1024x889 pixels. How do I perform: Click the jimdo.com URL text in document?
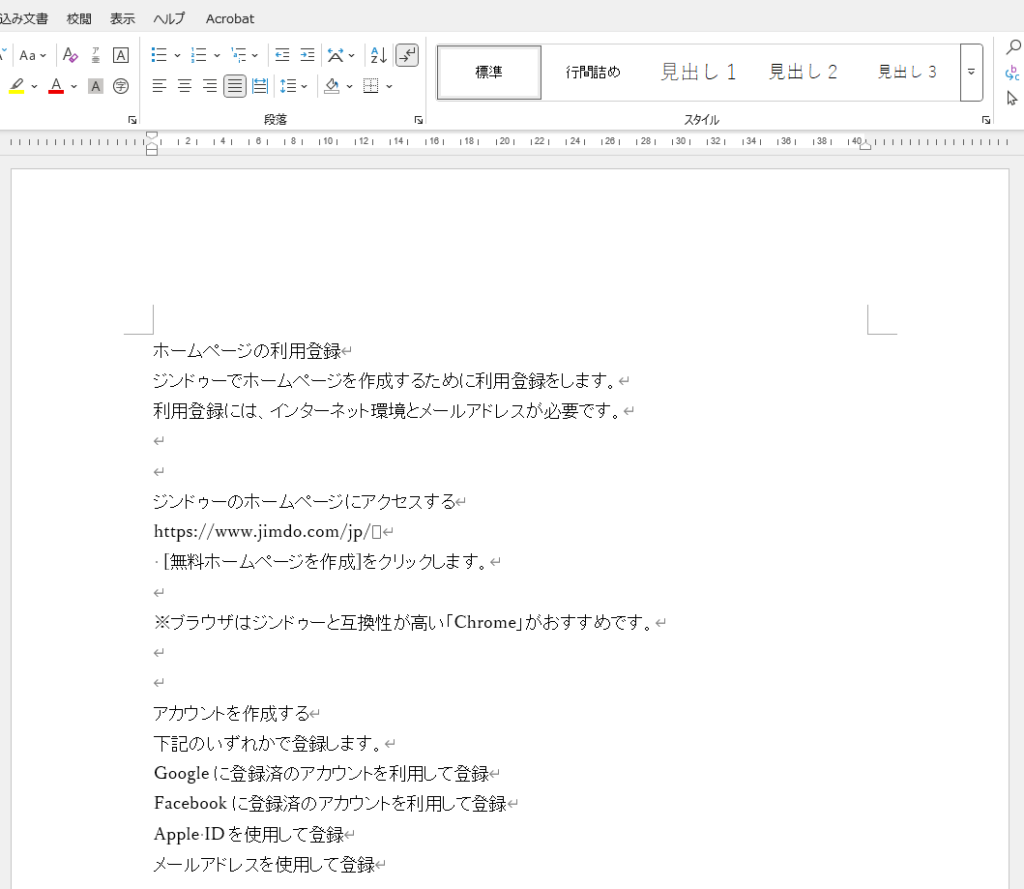pos(262,531)
